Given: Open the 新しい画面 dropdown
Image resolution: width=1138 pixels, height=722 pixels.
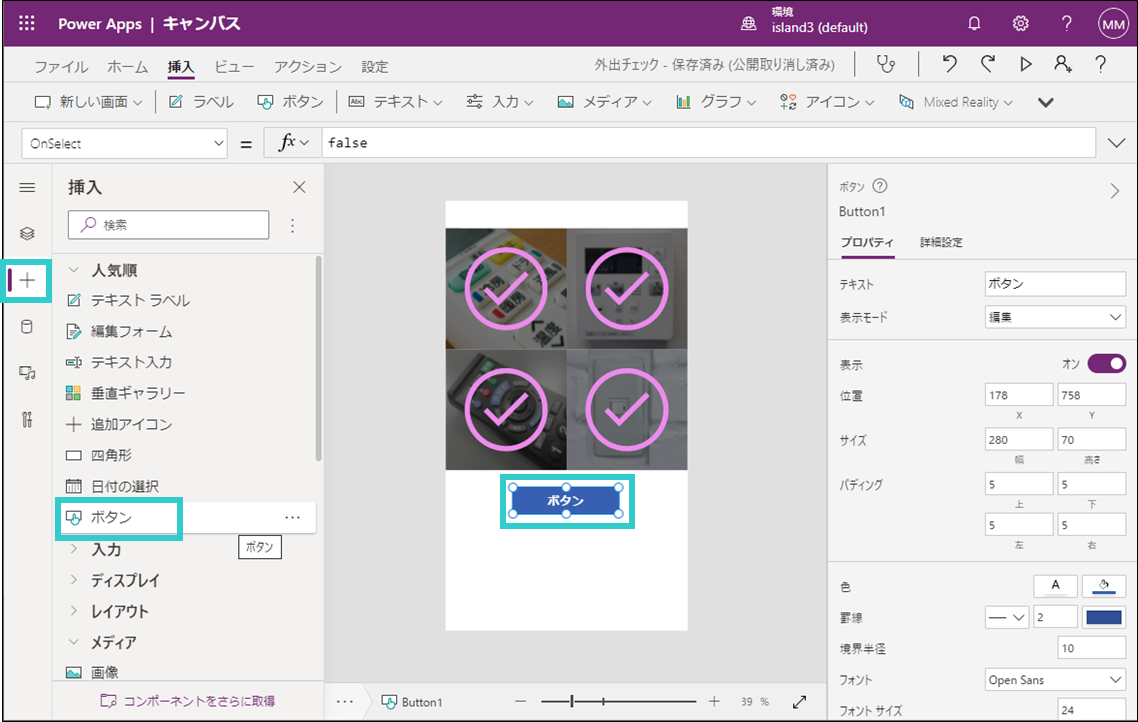Looking at the screenshot, I should pyautogui.click(x=88, y=102).
